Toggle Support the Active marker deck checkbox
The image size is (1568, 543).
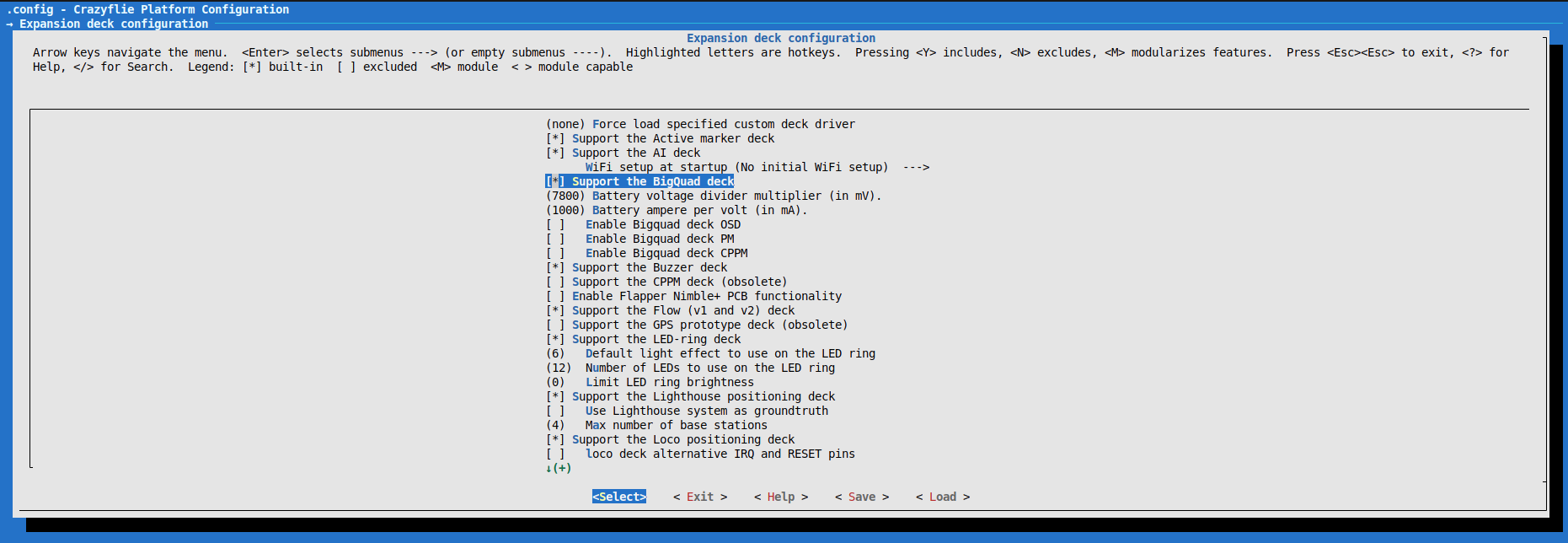[x=555, y=138]
